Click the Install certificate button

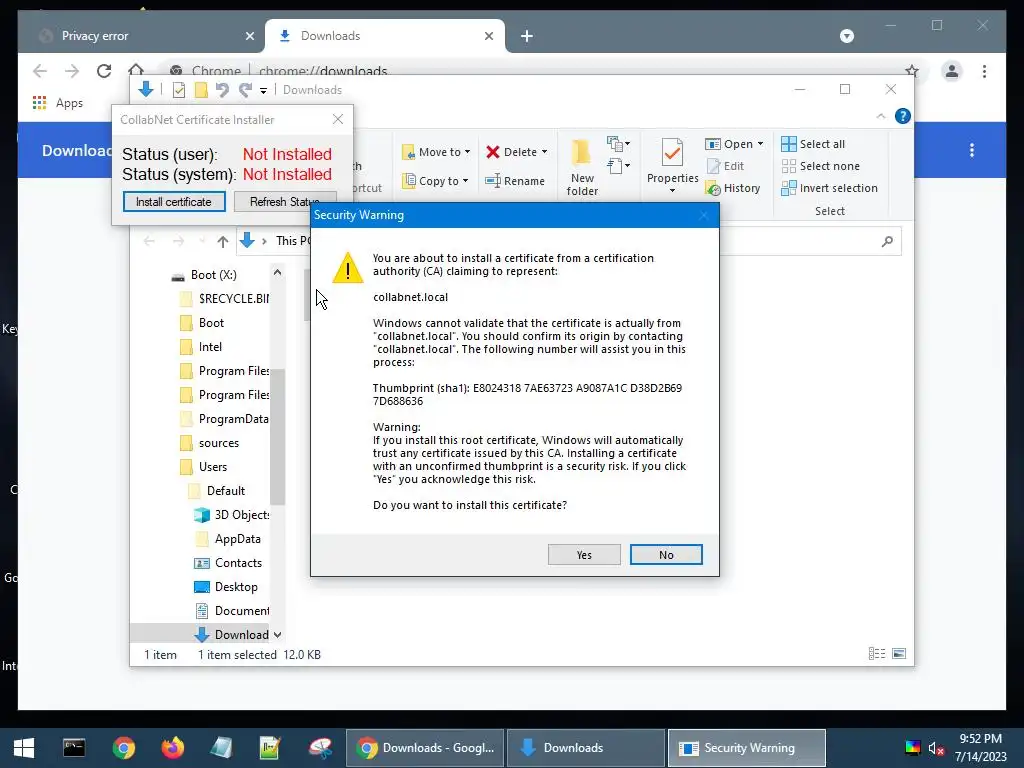click(174, 202)
